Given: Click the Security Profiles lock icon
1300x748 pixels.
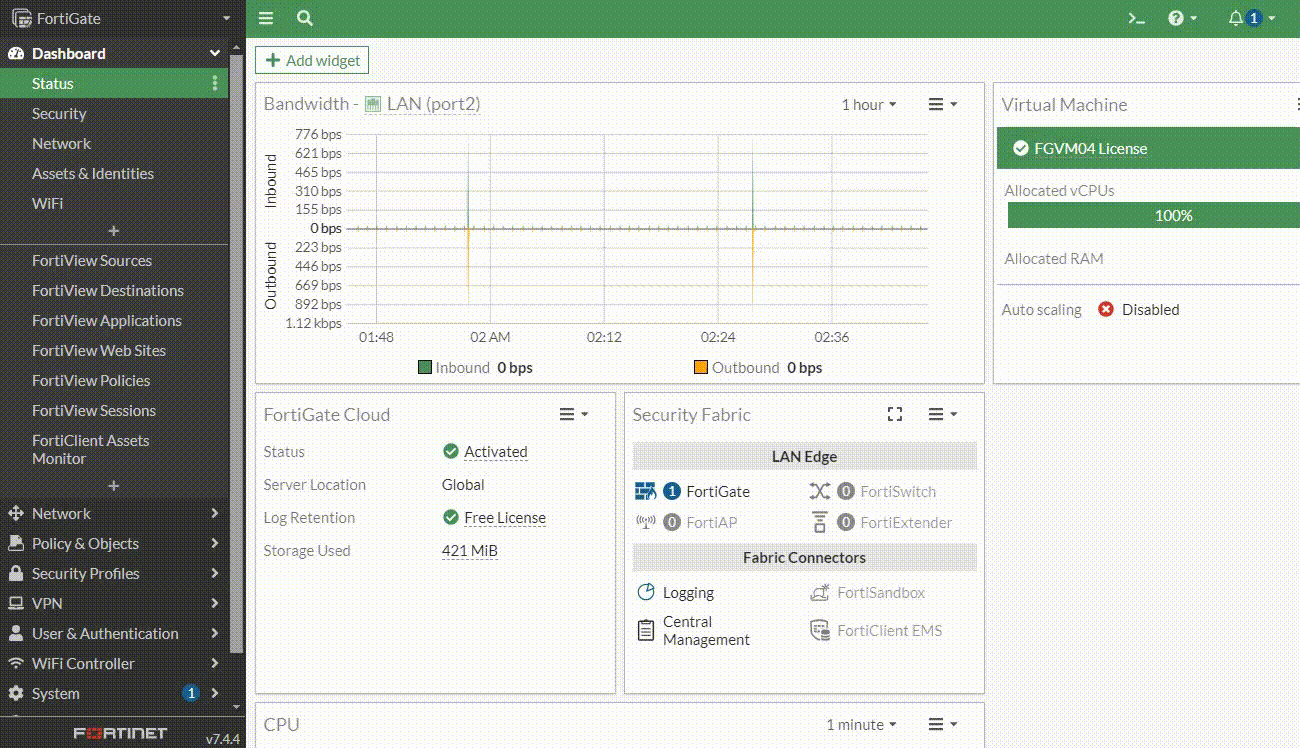Looking at the screenshot, I should click(15, 573).
